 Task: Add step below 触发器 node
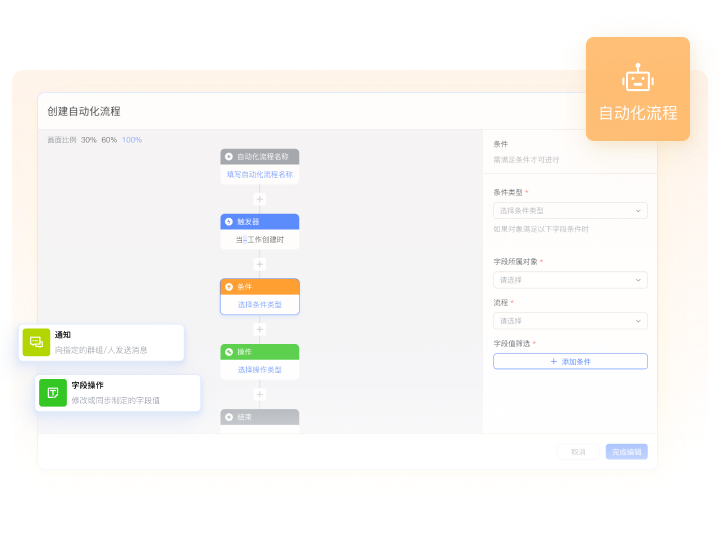click(260, 264)
